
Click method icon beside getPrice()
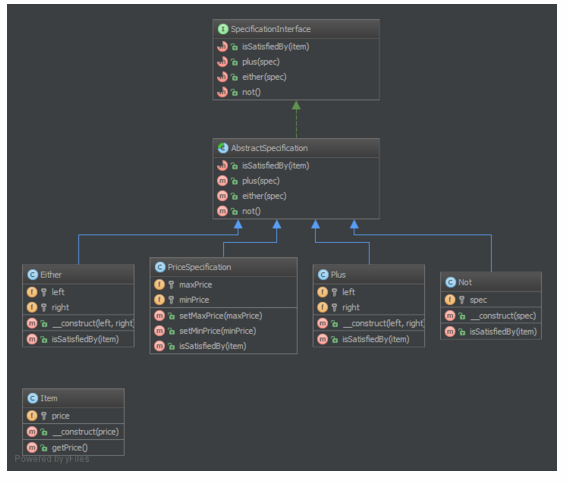(32, 448)
